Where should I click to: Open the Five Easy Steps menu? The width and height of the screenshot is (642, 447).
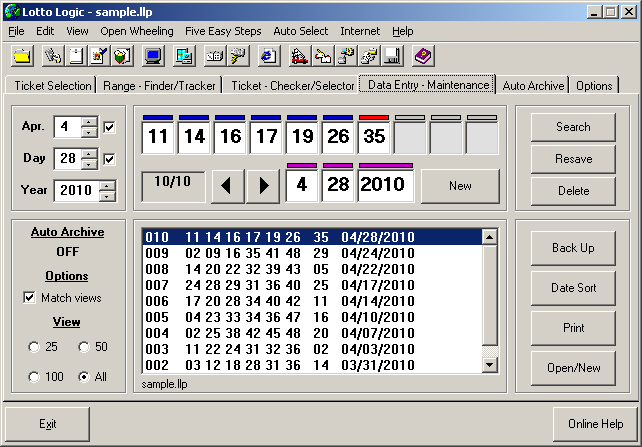[223, 31]
